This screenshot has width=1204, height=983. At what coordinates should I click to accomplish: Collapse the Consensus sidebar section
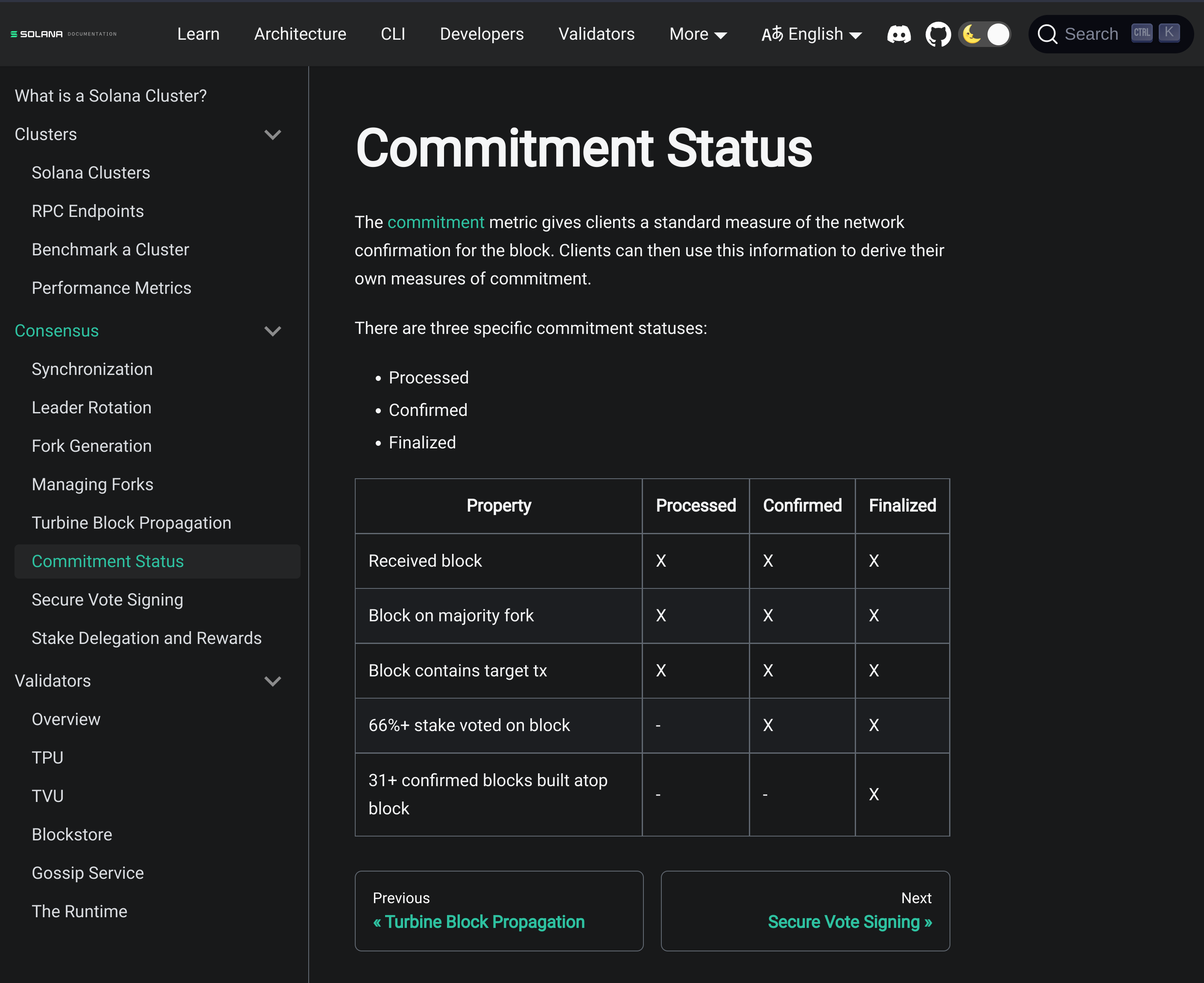pyautogui.click(x=272, y=331)
